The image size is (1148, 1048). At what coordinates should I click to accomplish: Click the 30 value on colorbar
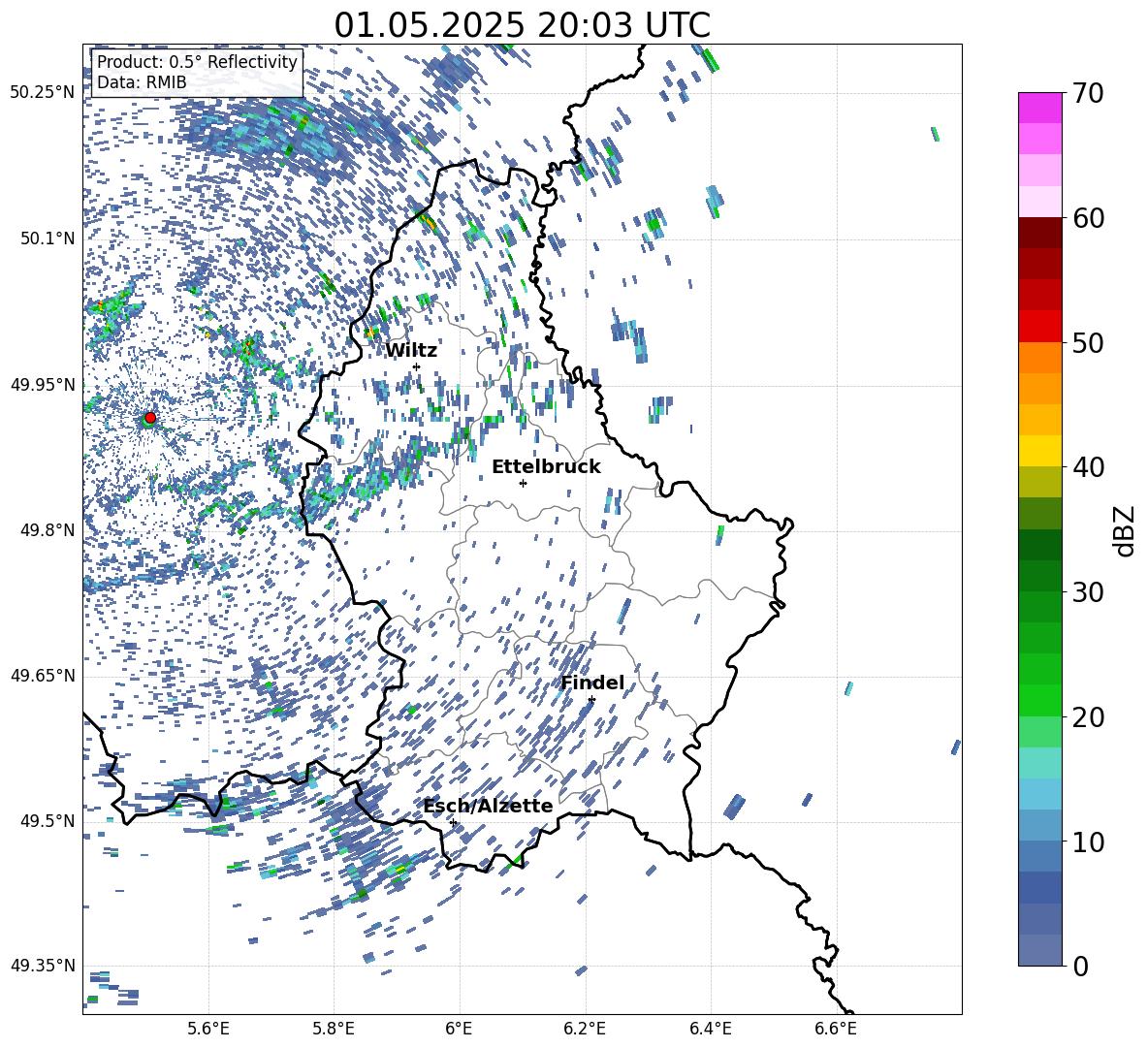(x=1088, y=592)
